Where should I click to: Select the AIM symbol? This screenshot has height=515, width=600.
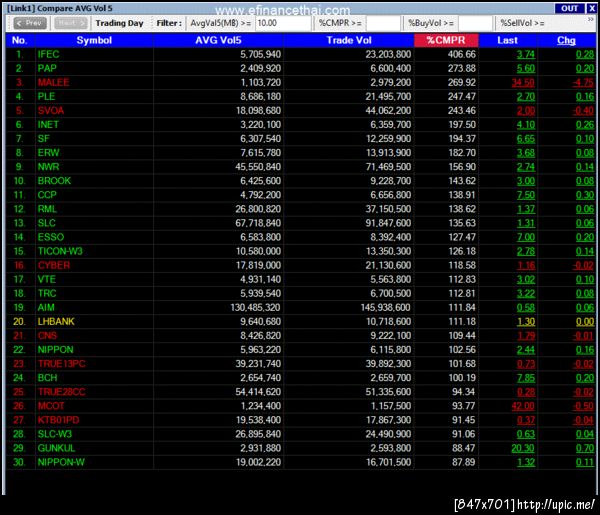pyautogui.click(x=46, y=307)
